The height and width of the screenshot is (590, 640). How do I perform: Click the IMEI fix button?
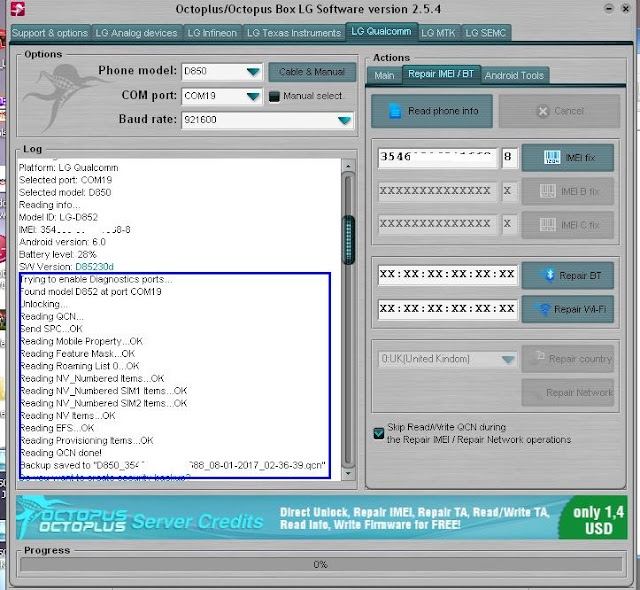click(x=568, y=157)
